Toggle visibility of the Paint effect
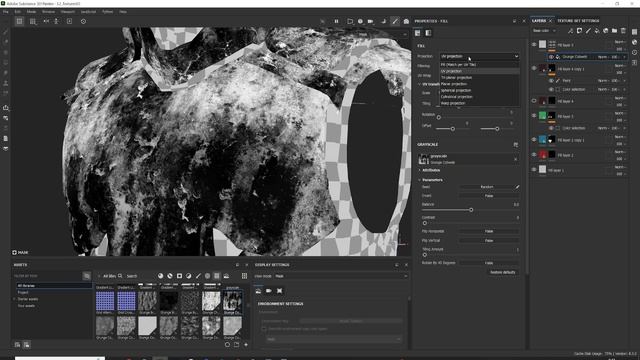The width and height of the screenshot is (640, 360). pos(551,81)
